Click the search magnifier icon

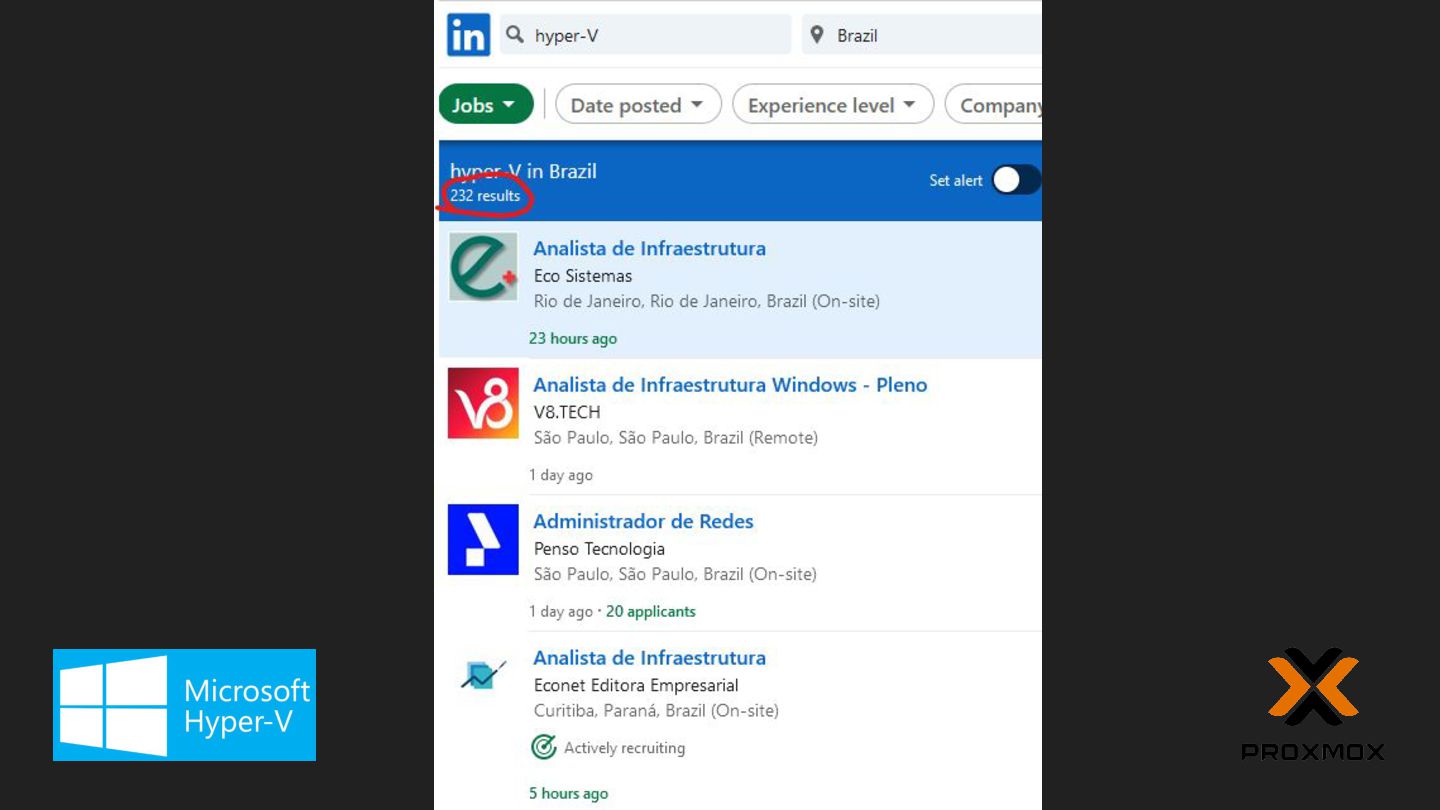pyautogui.click(x=515, y=35)
